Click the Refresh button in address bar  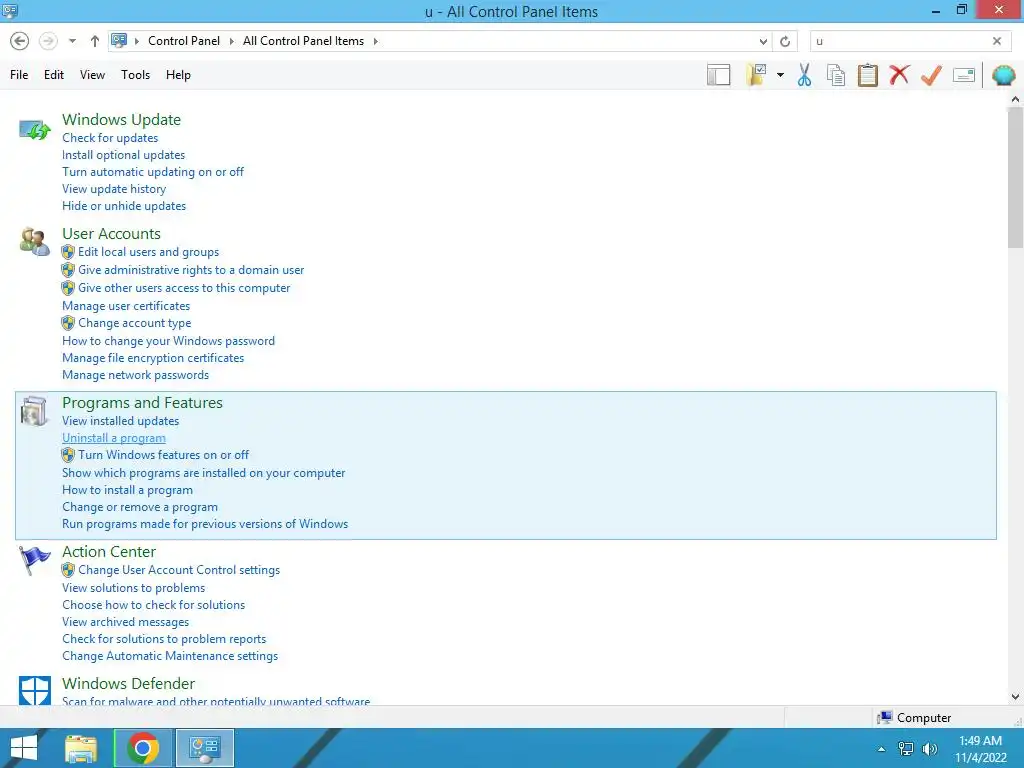[x=785, y=41]
